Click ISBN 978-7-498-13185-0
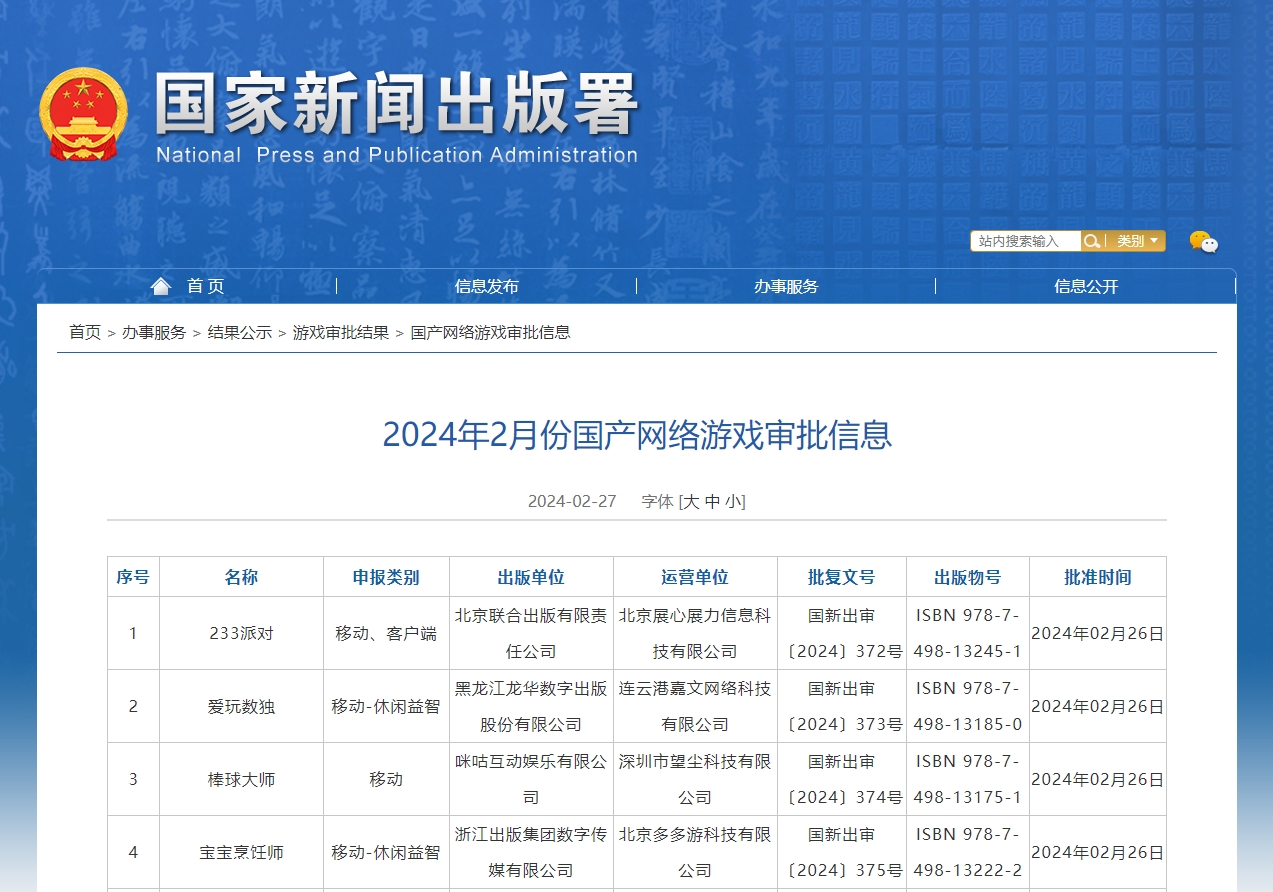The image size is (1273, 892). [968, 707]
